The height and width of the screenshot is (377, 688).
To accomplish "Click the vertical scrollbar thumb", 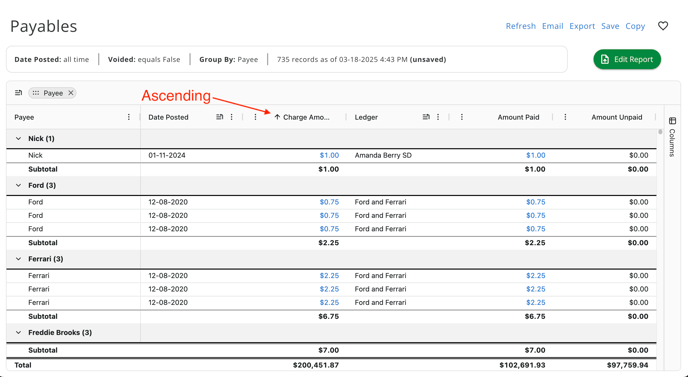I will [x=660, y=132].
